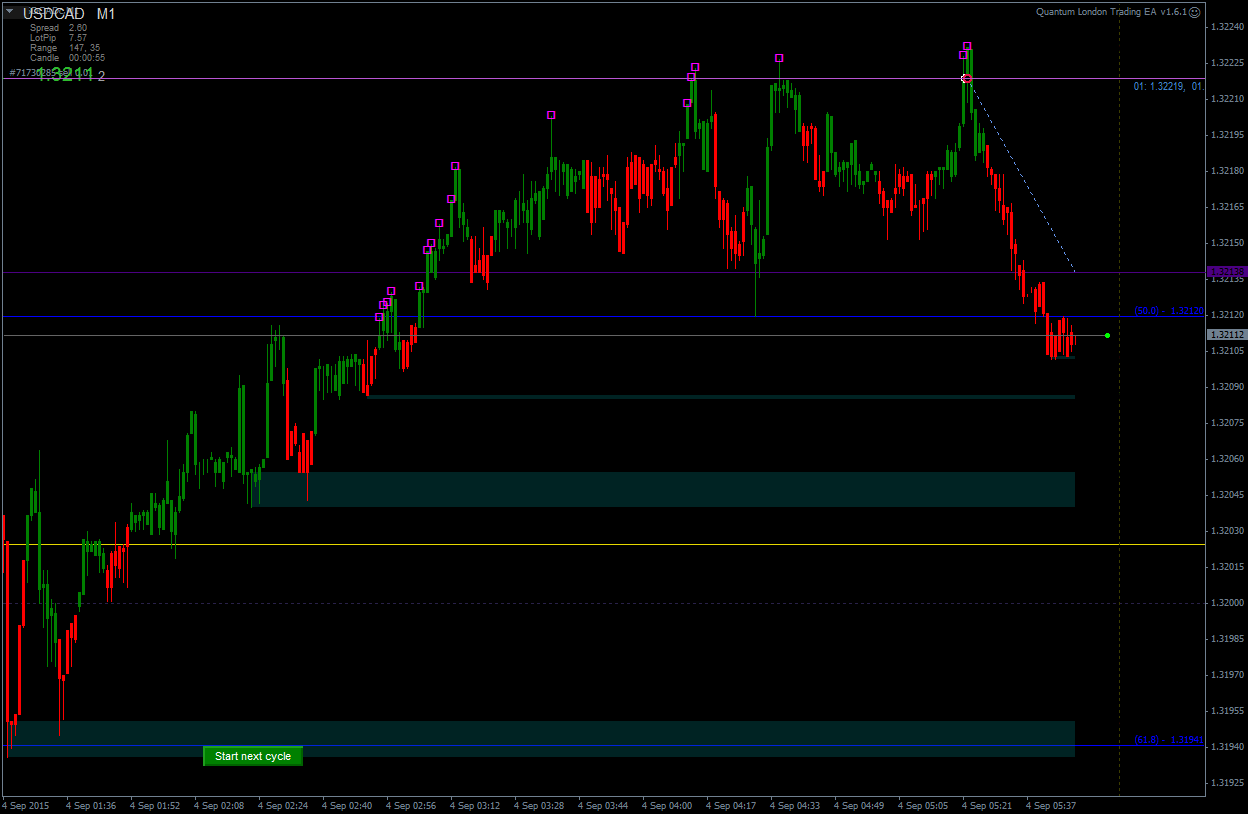1248x814 pixels.
Task: Click the 4 Sep 05:21 time label
Action: [x=987, y=805]
